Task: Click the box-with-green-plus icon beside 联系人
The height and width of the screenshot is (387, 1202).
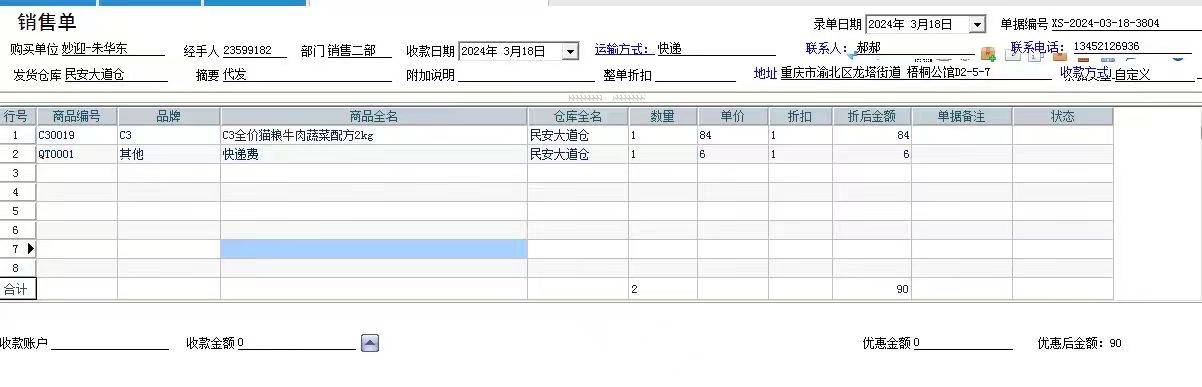Action: click(x=988, y=53)
